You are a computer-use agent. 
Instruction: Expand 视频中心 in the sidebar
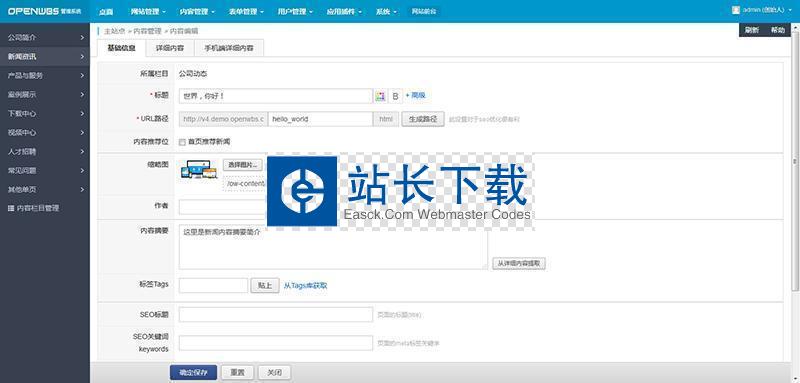45,132
